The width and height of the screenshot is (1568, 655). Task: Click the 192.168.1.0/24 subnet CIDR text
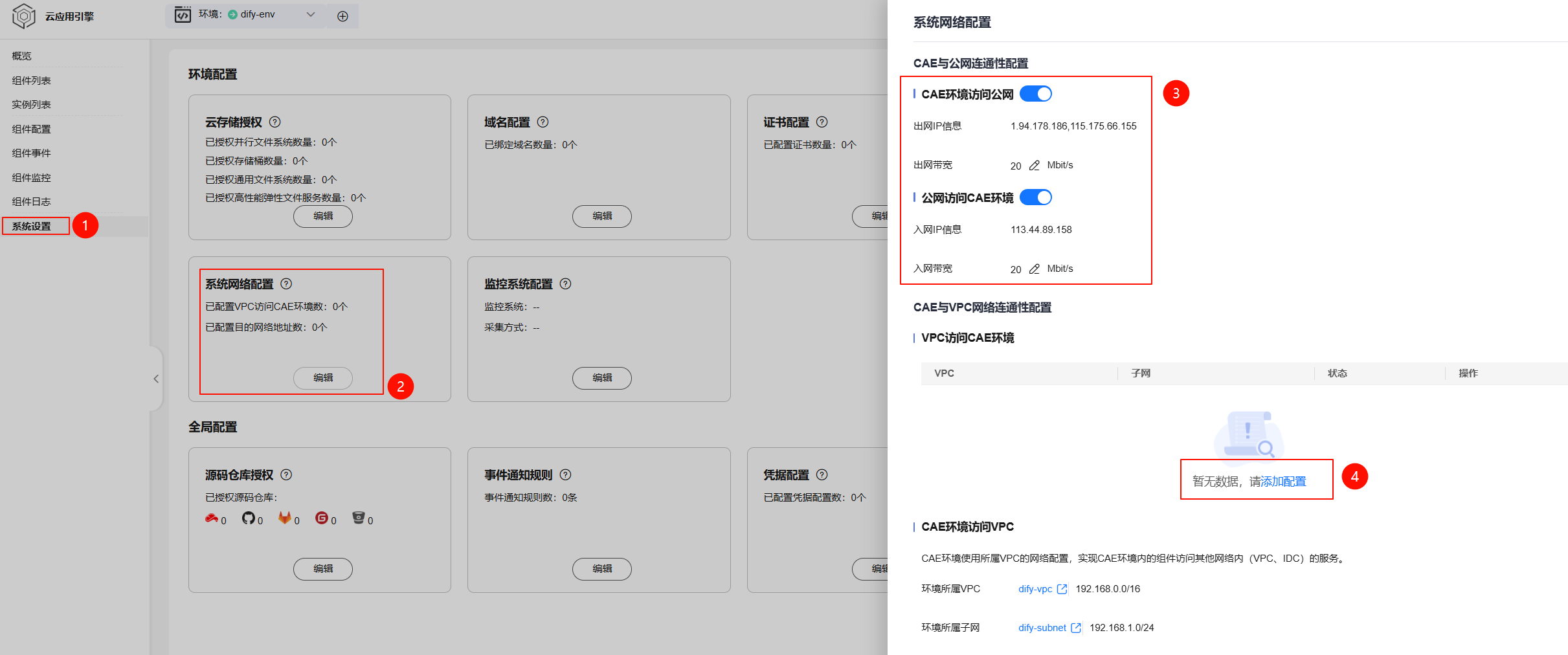(x=1121, y=628)
